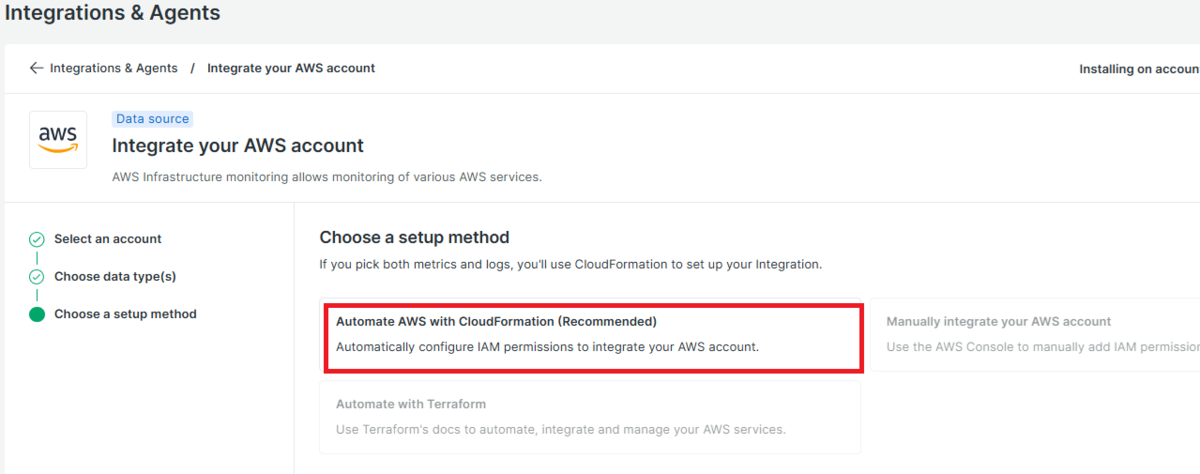Click the 'Installing on account' text

1139,69
